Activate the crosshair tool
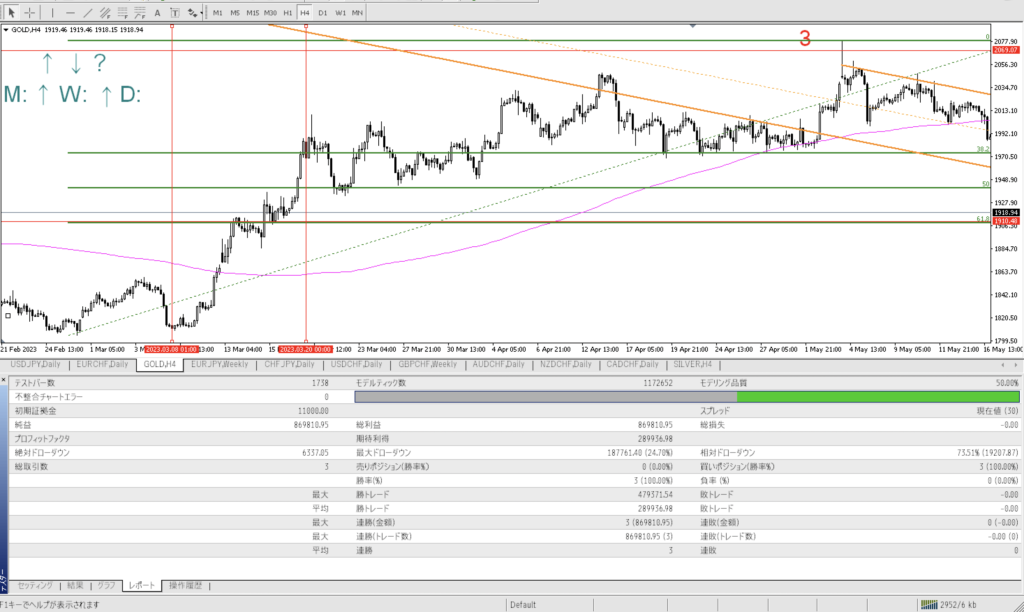Viewport: 1024px width, 612px height. coord(30,12)
